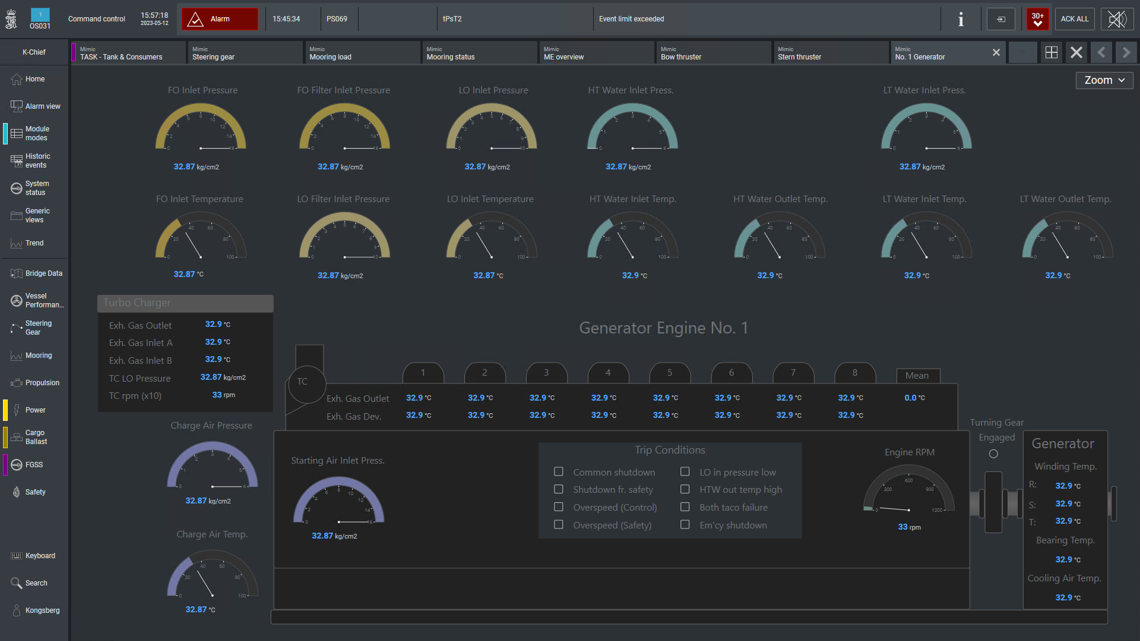Viewport: 1140px width, 641px height.
Task: Go to Propulsion in sidebar
Action: point(35,383)
